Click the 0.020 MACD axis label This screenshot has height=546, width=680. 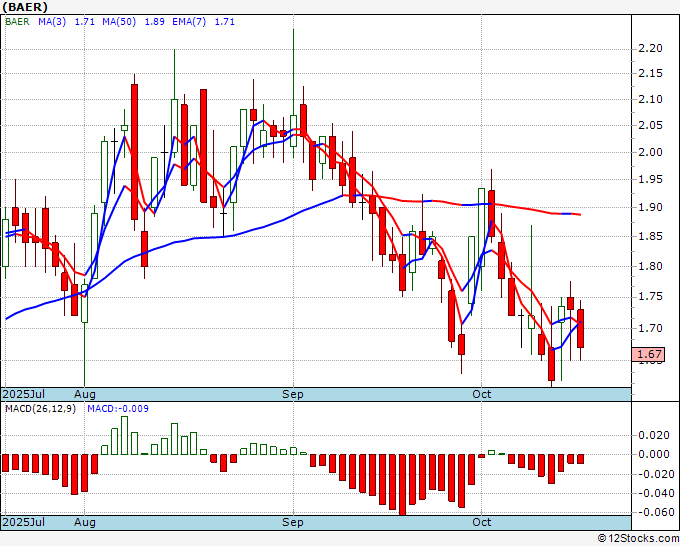(x=654, y=435)
